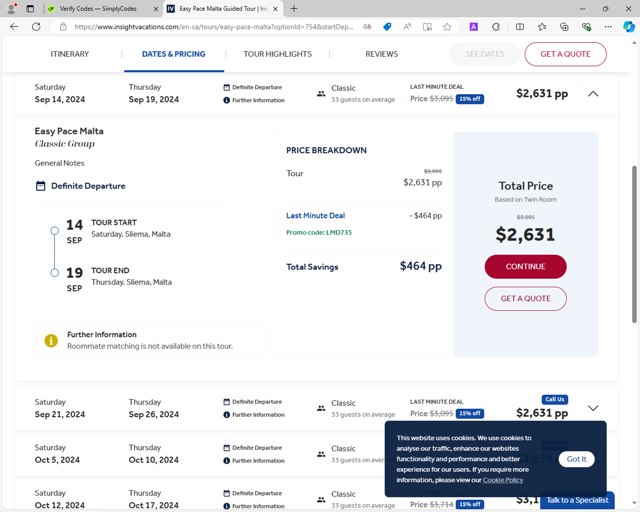The height and width of the screenshot is (512, 640).
Task: Click the 15% off badge in Sep 14 row
Action: pyautogui.click(x=470, y=99)
